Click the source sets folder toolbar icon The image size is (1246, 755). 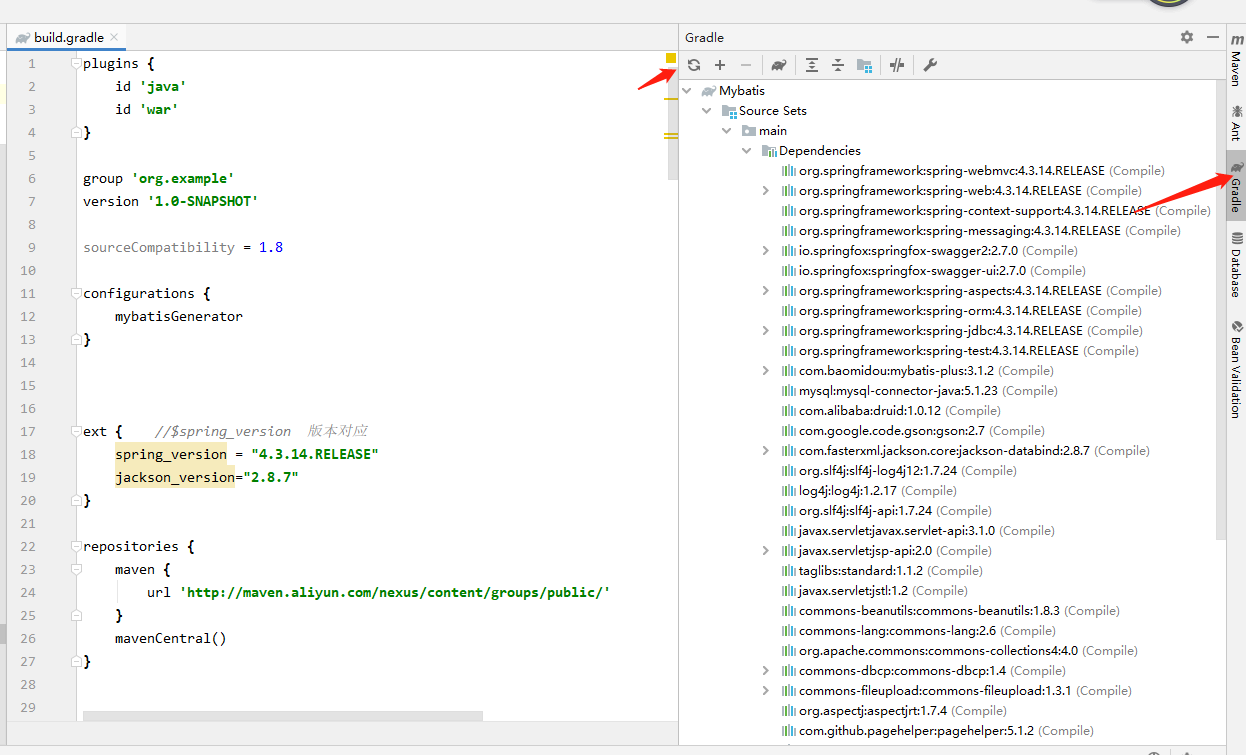click(864, 65)
